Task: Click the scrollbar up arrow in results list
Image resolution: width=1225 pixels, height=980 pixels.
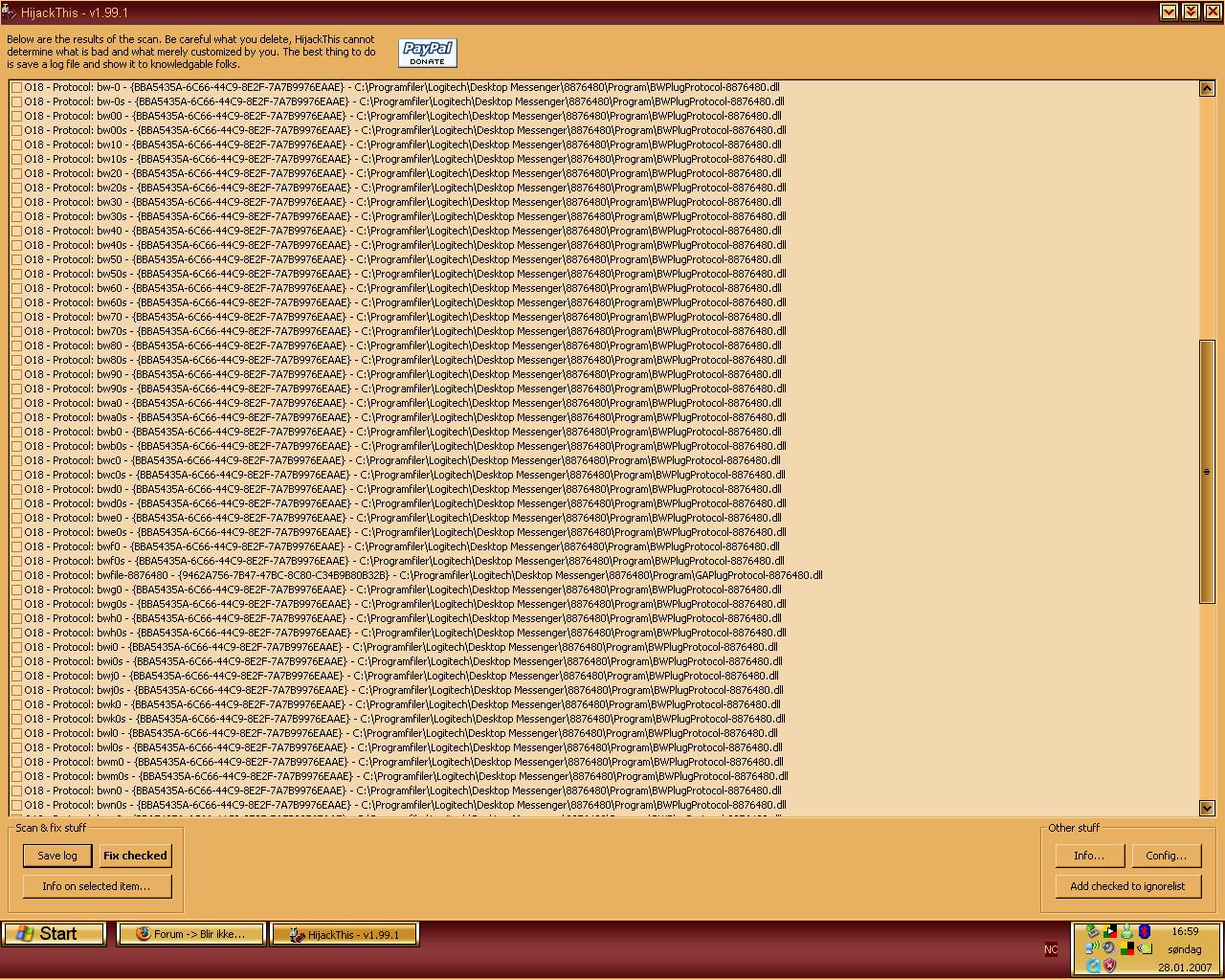Action: click(x=1207, y=88)
